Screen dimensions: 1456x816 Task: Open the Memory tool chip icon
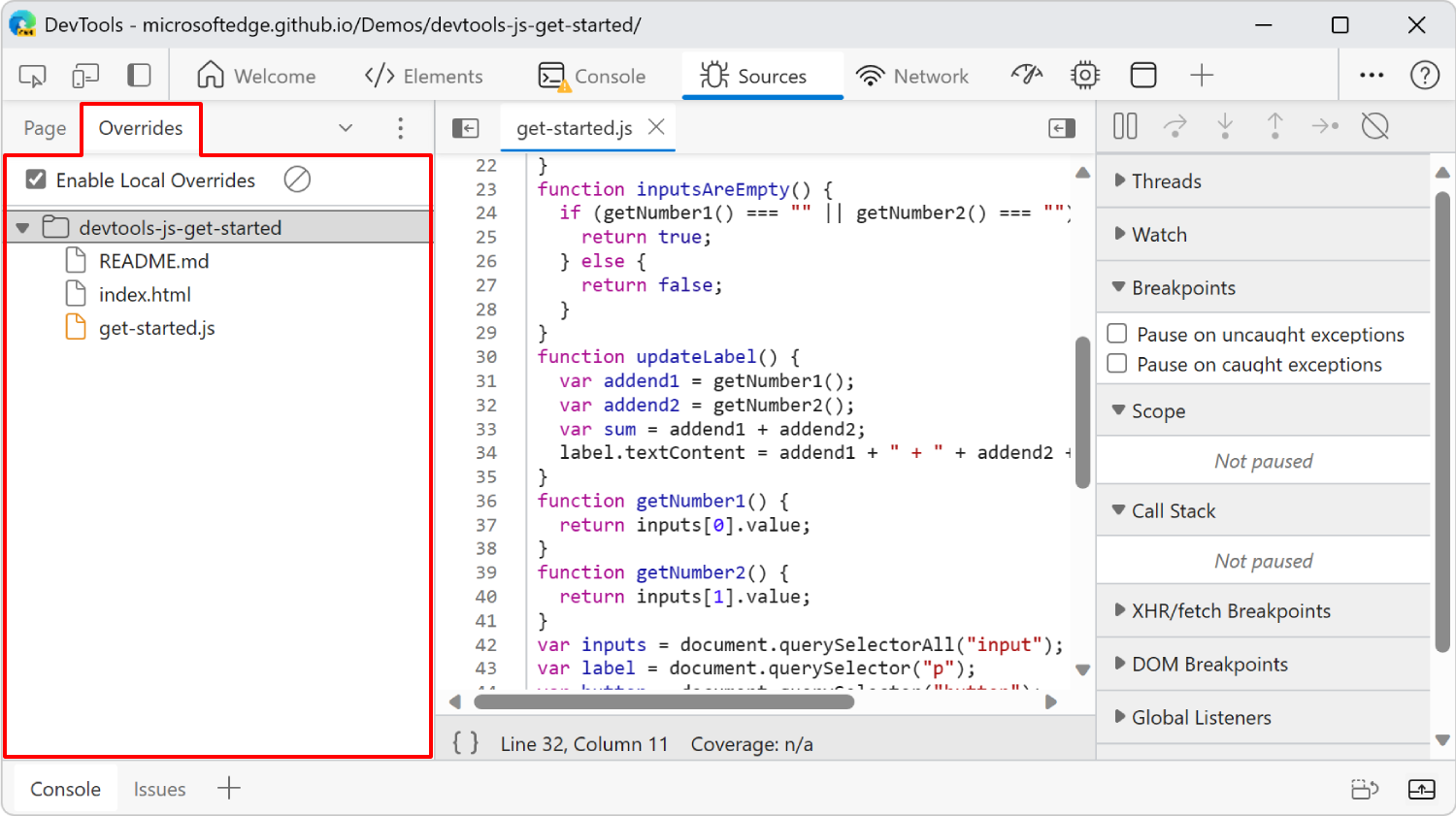pos(1085,75)
